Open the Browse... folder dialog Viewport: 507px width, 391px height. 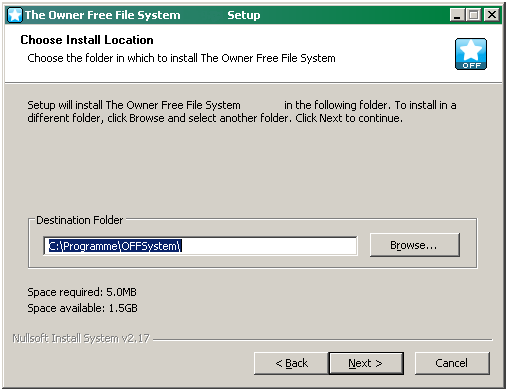pyautogui.click(x=415, y=245)
